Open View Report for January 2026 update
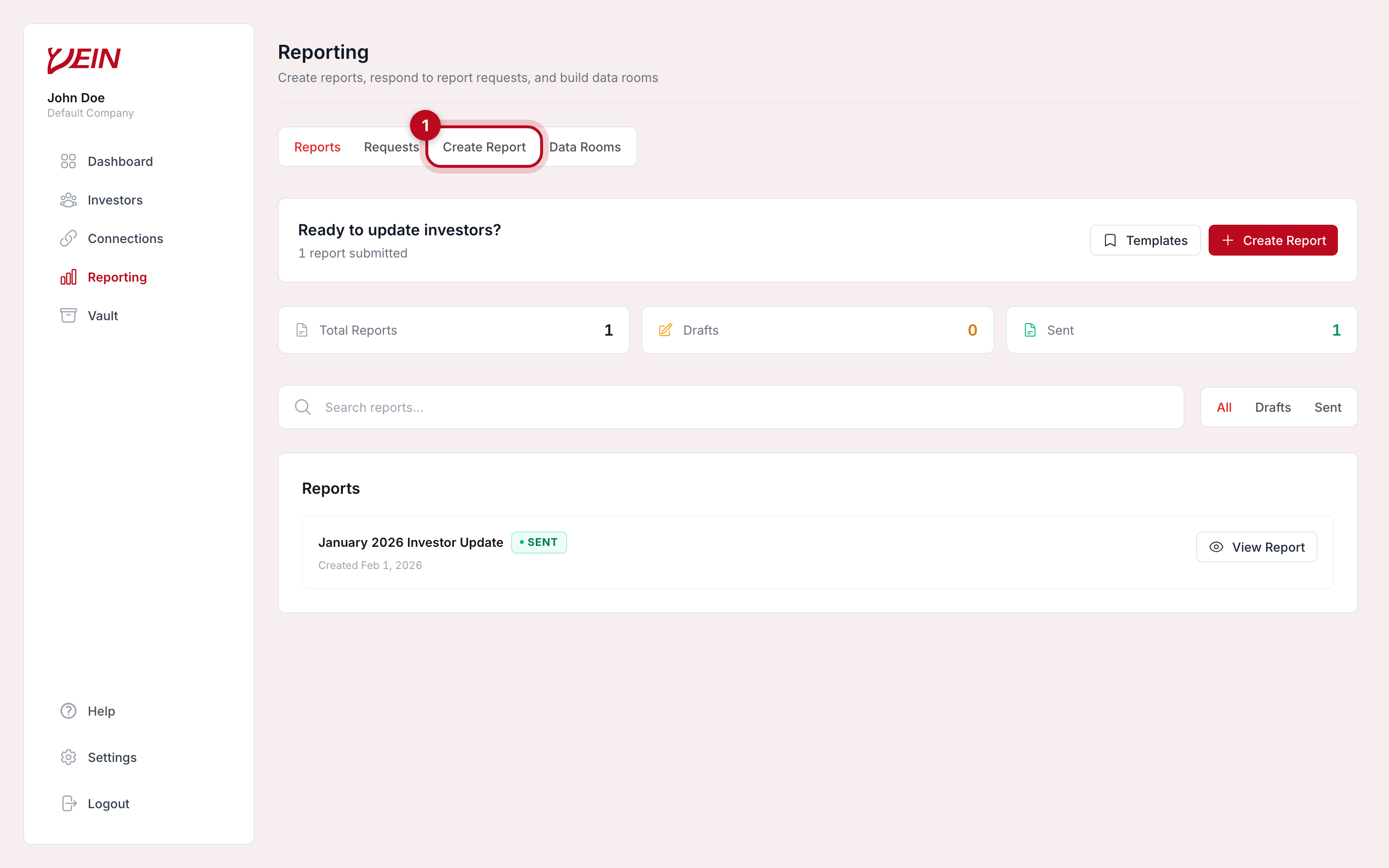The height and width of the screenshot is (868, 1389). coord(1256,547)
